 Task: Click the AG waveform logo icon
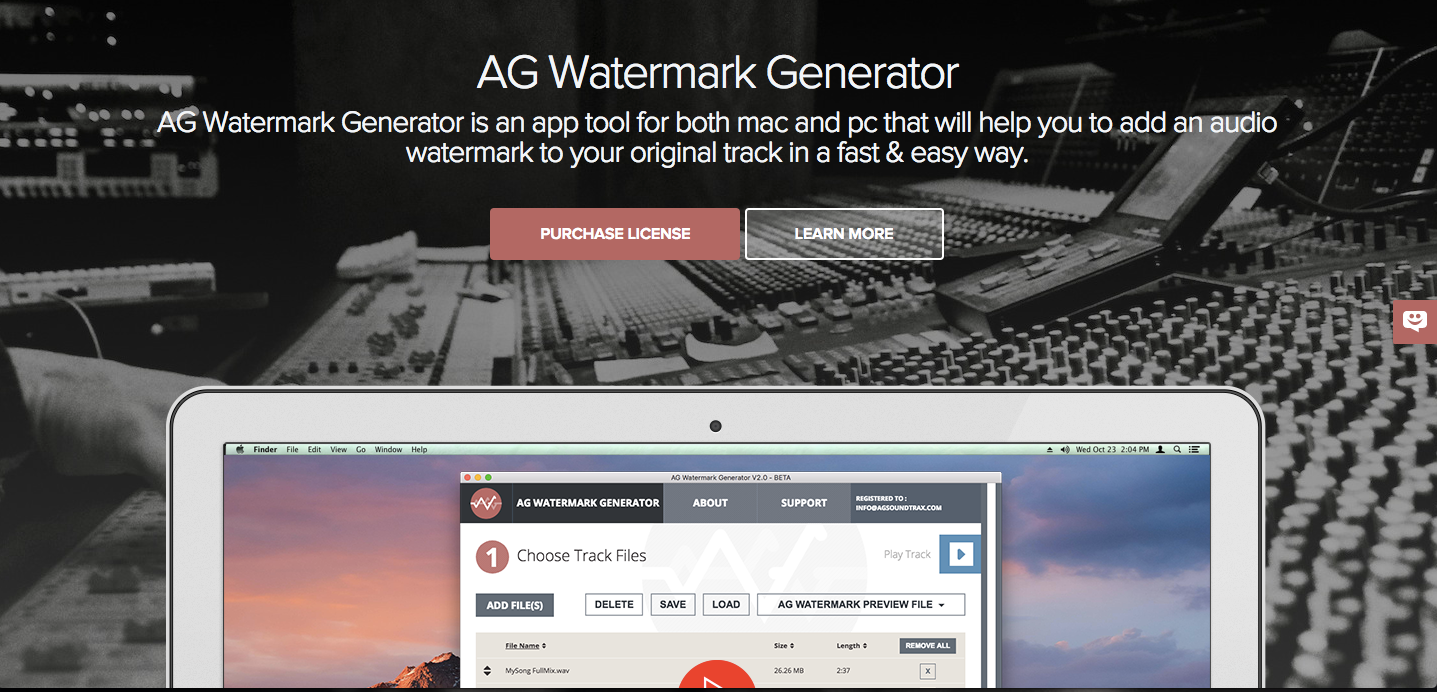[485, 503]
